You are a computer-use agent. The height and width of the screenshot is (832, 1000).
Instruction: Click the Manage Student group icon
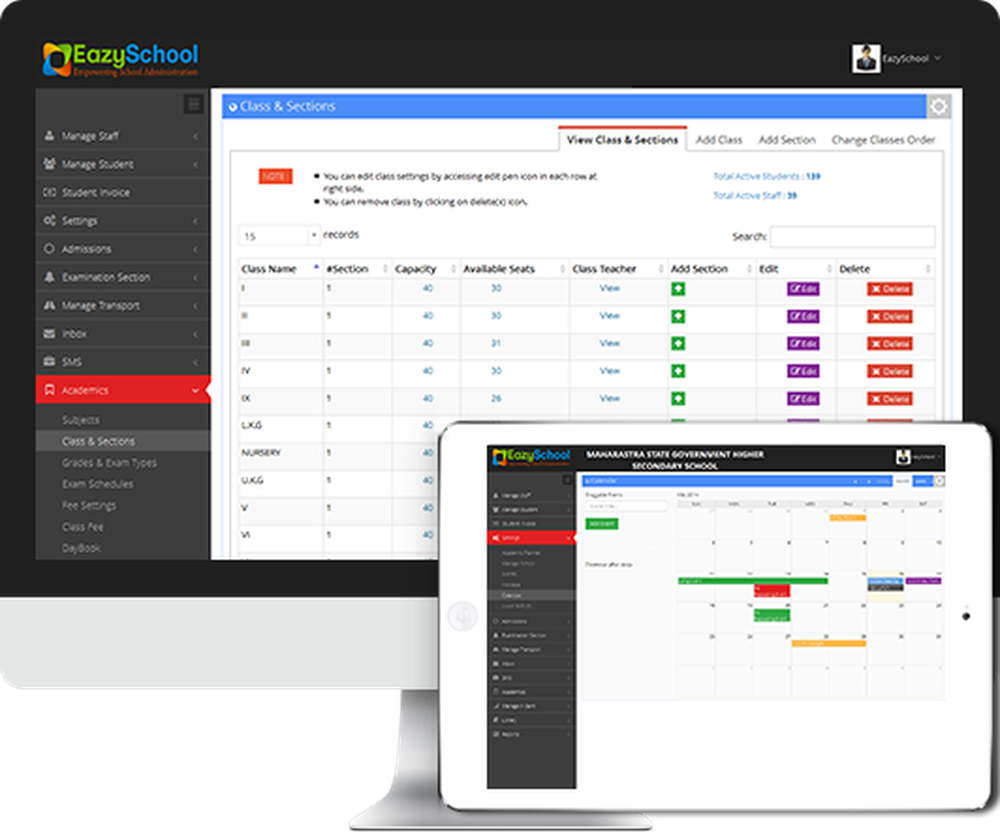49,164
